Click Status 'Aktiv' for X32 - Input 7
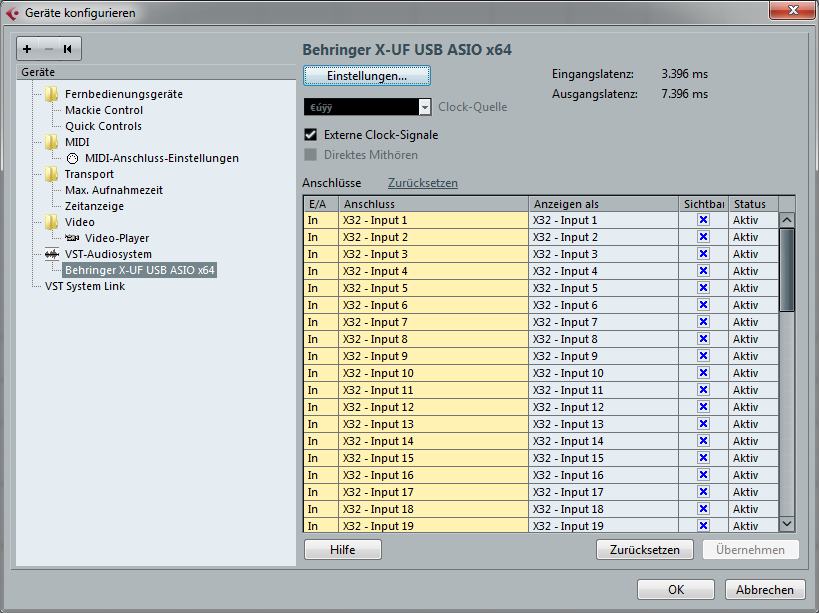Screen dimensions: 819x613 [x=753, y=322]
